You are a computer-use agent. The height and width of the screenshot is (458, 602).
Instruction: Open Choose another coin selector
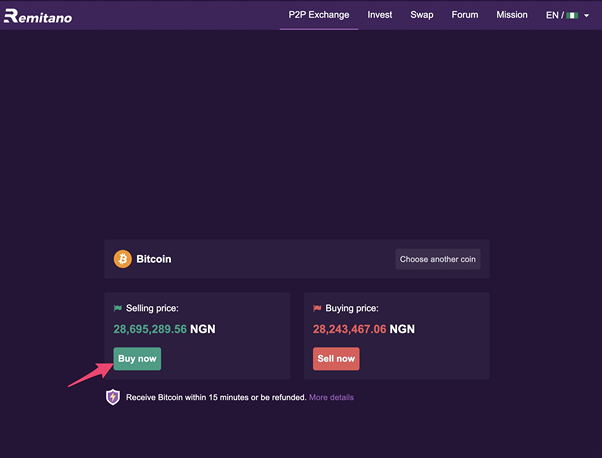click(438, 259)
